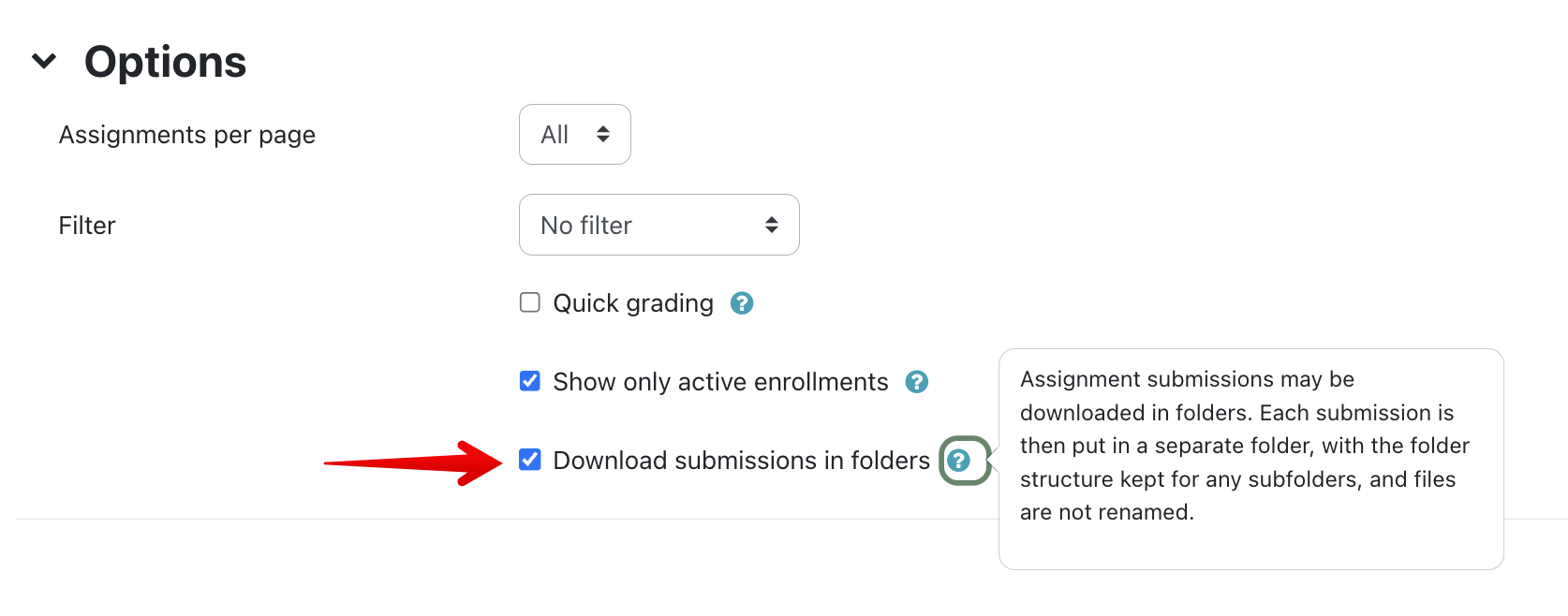Click the up-down arrows in No filter selector
Image resolution: width=1568 pixels, height=616 pixels.
click(772, 225)
